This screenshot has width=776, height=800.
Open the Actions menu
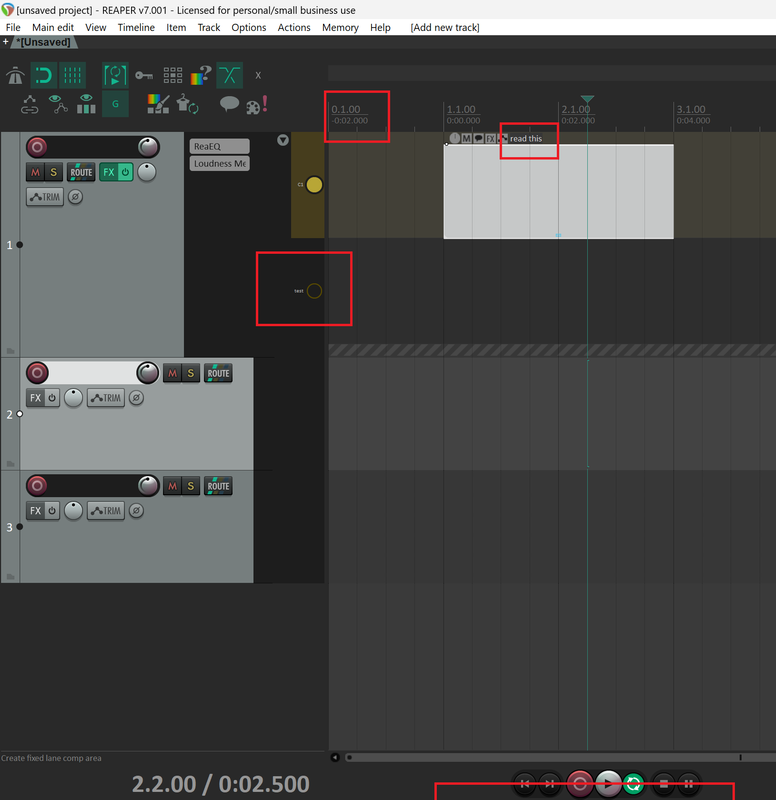point(294,28)
